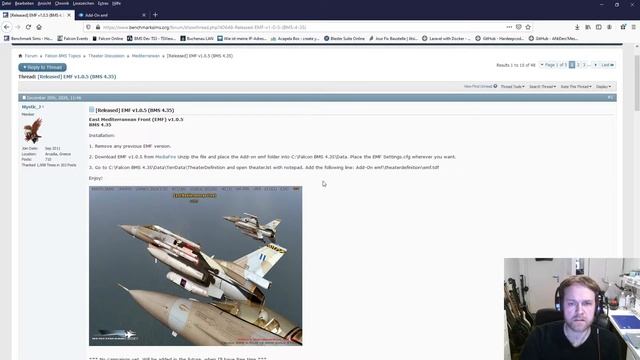This screenshot has height=360, width=640.
Task: Click the Mediterranean breadcrumb link
Action: coord(146,56)
